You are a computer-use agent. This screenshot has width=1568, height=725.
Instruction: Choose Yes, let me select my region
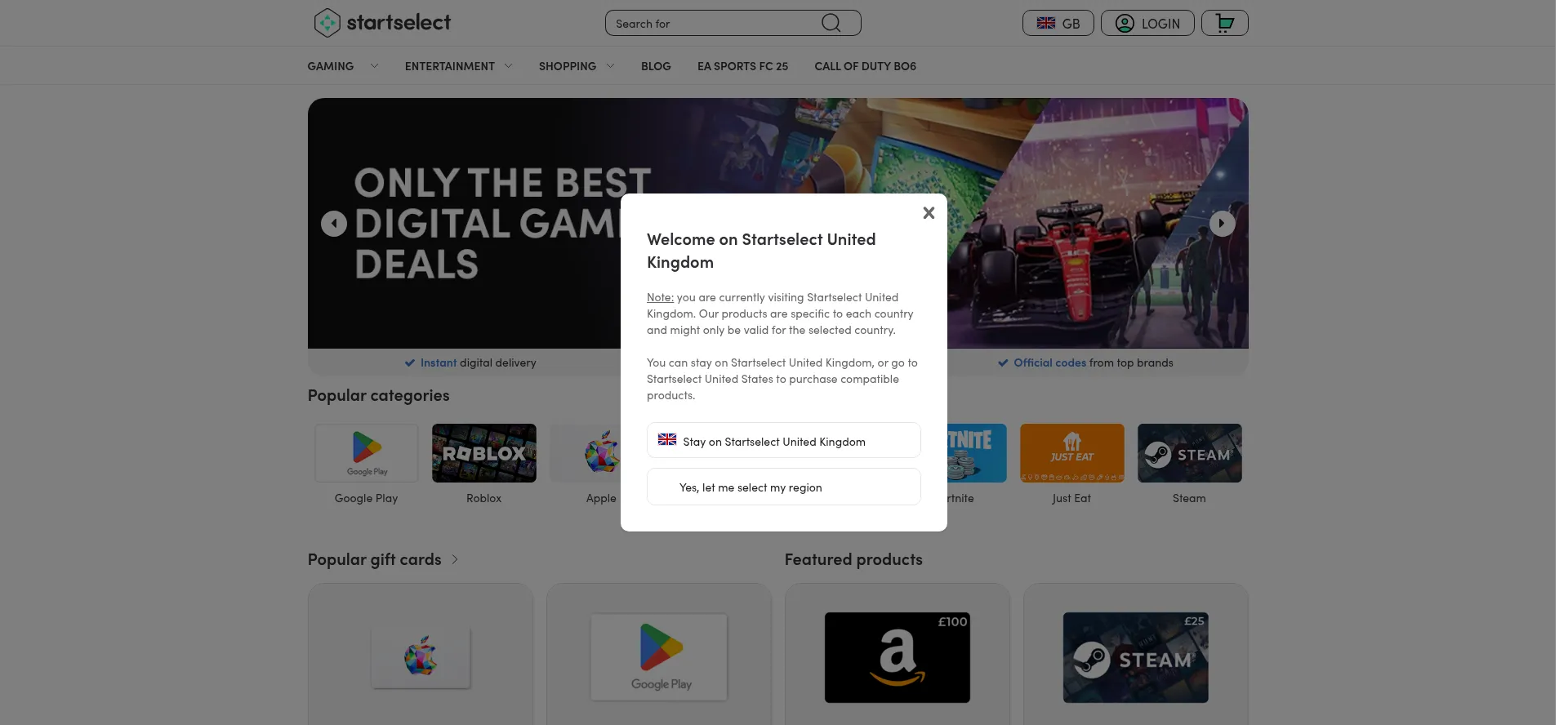pyautogui.click(x=783, y=487)
